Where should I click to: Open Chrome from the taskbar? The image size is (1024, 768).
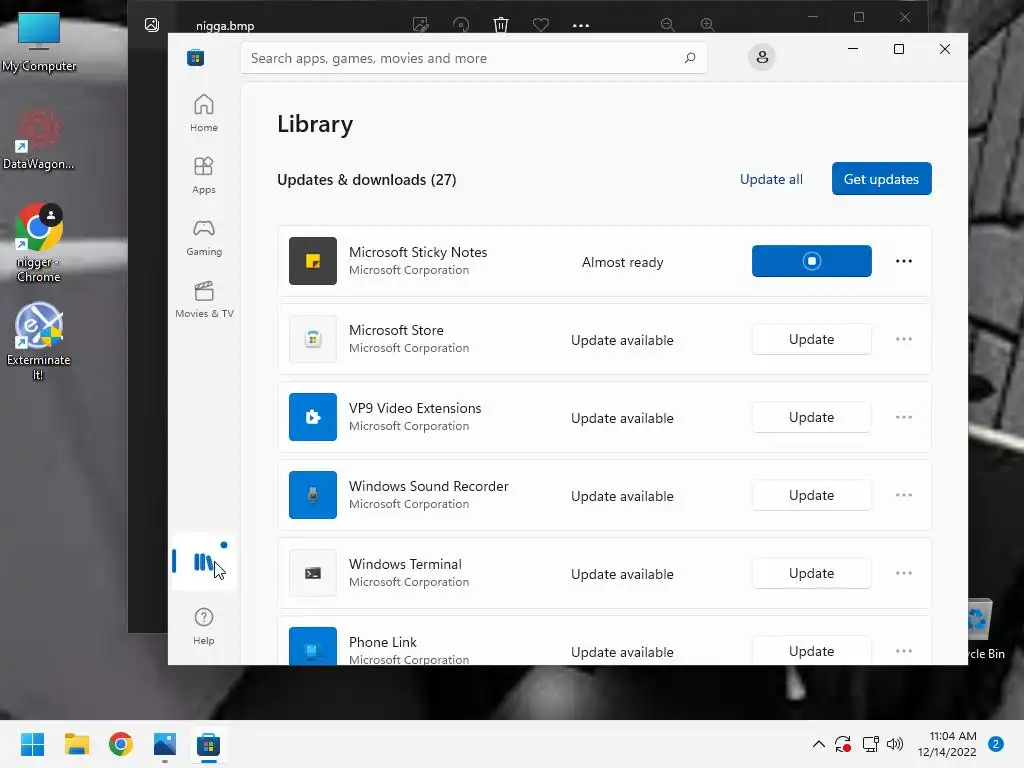[121, 744]
